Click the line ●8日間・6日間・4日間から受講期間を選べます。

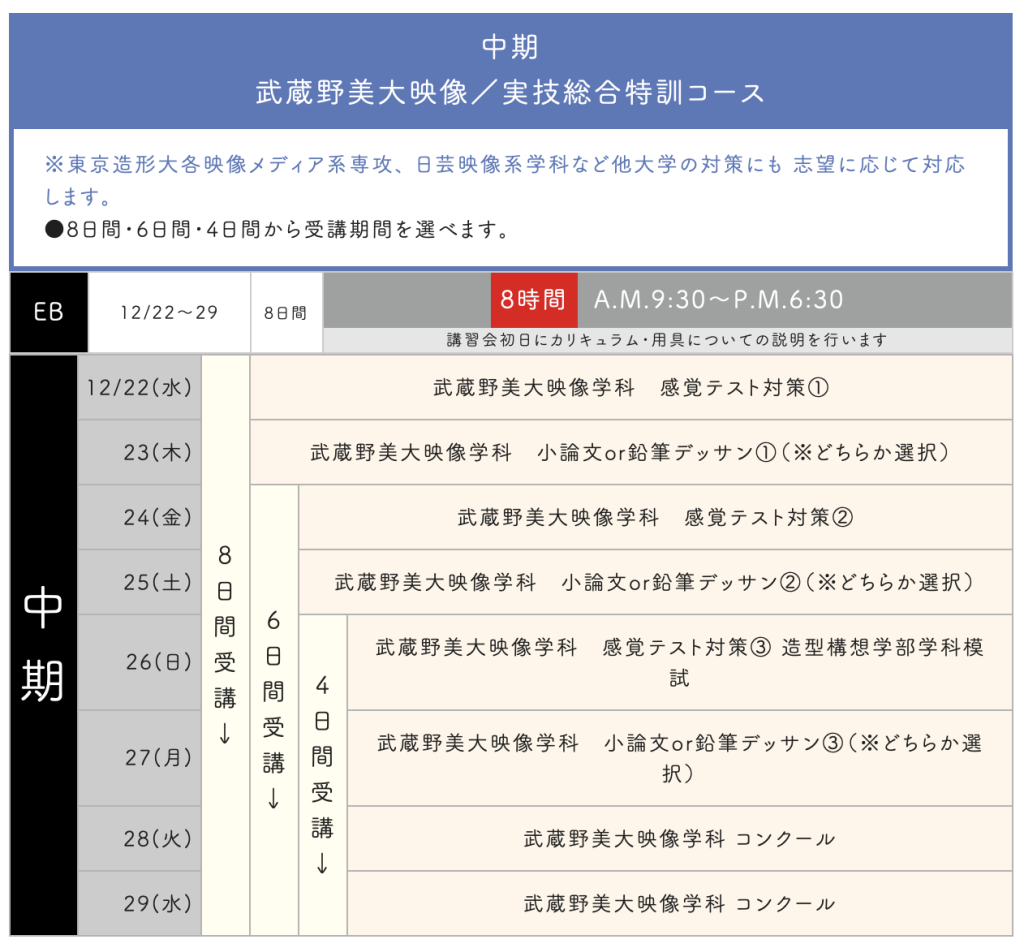pyautogui.click(x=278, y=229)
